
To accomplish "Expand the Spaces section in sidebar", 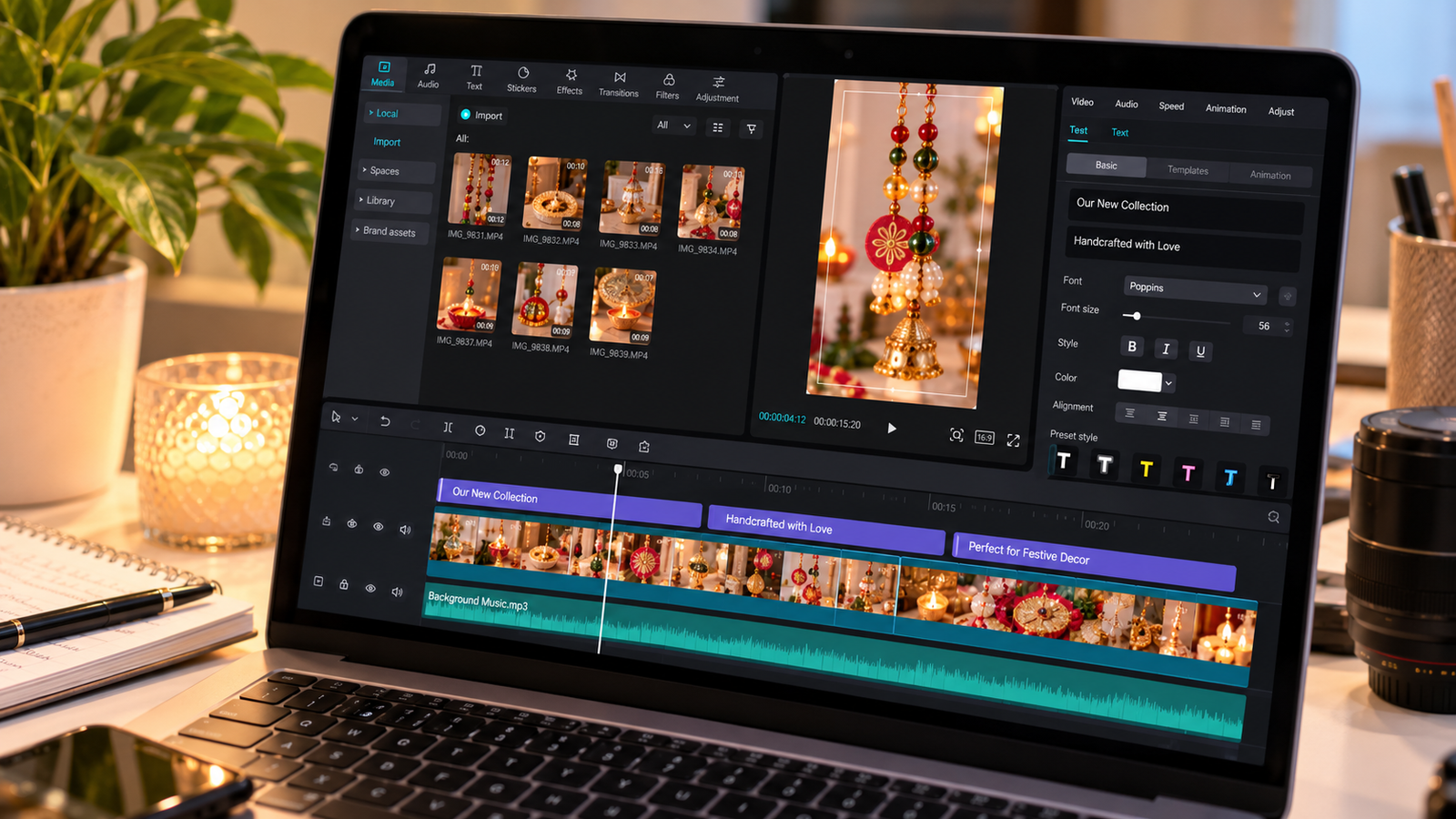I will [396, 171].
